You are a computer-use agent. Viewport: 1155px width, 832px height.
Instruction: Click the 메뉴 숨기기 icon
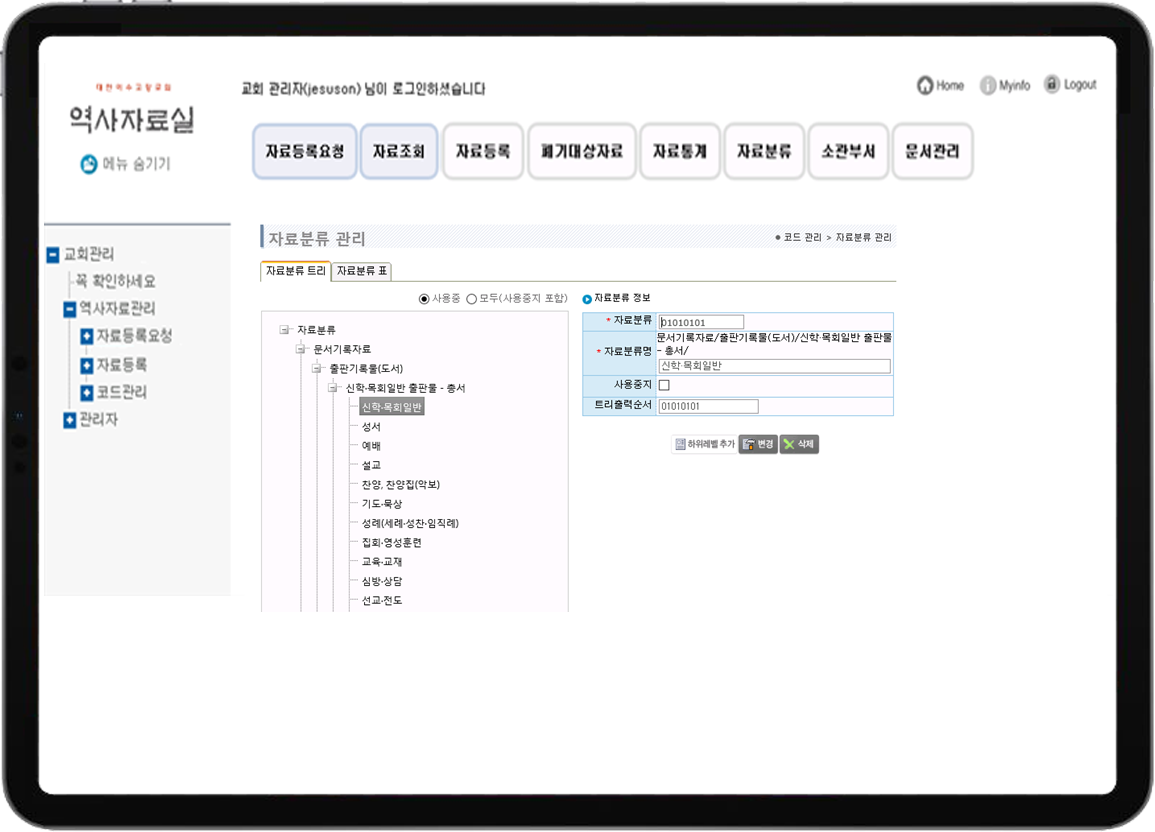pos(89,164)
